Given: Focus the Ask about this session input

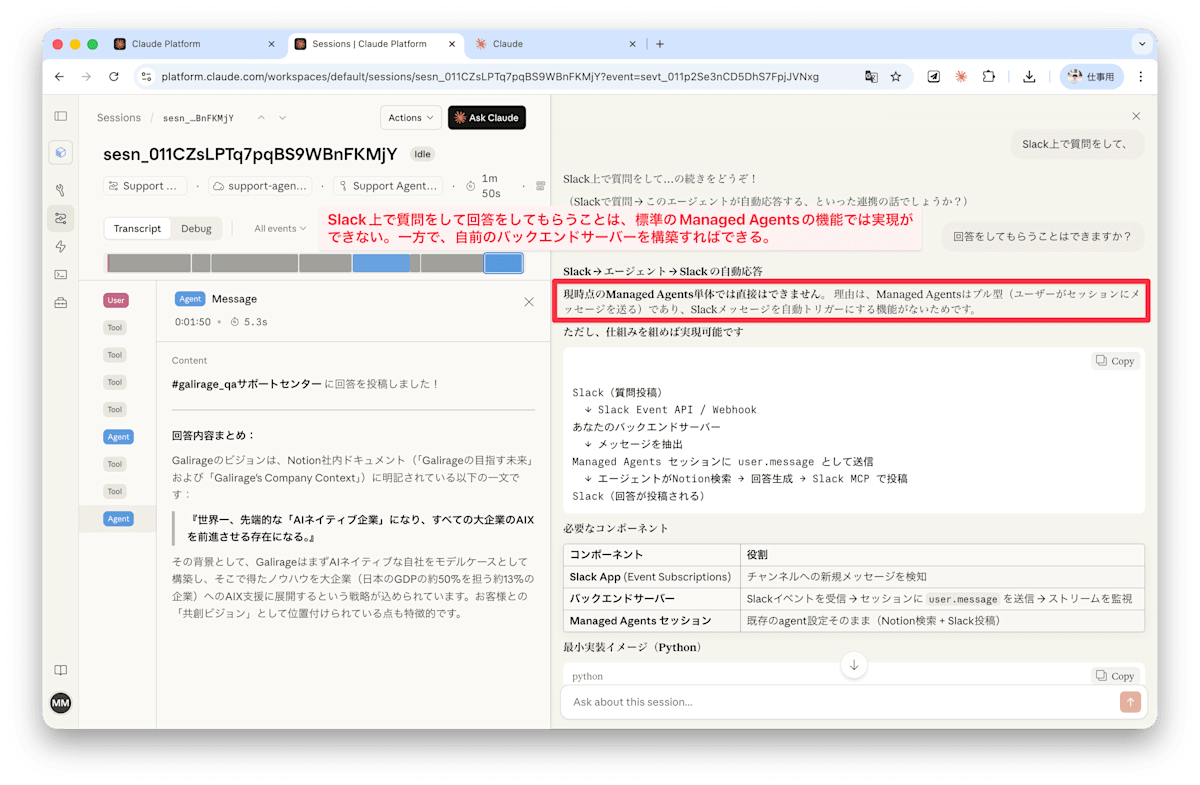Looking at the screenshot, I should click(x=840, y=702).
